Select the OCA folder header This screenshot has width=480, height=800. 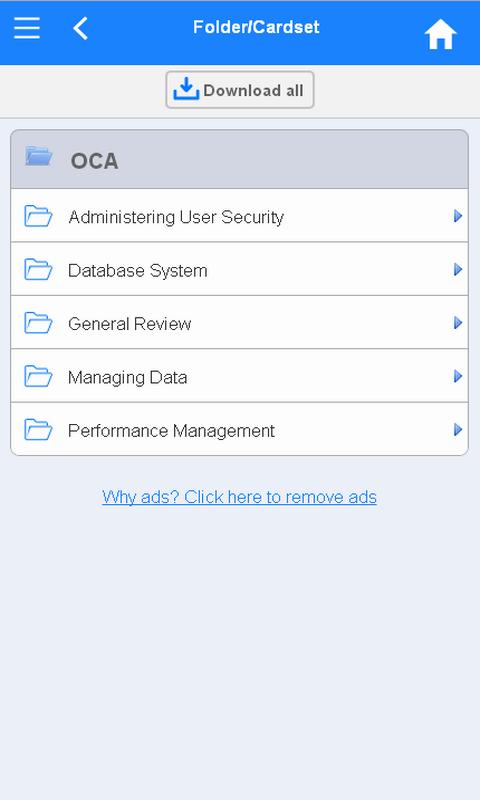click(239, 159)
